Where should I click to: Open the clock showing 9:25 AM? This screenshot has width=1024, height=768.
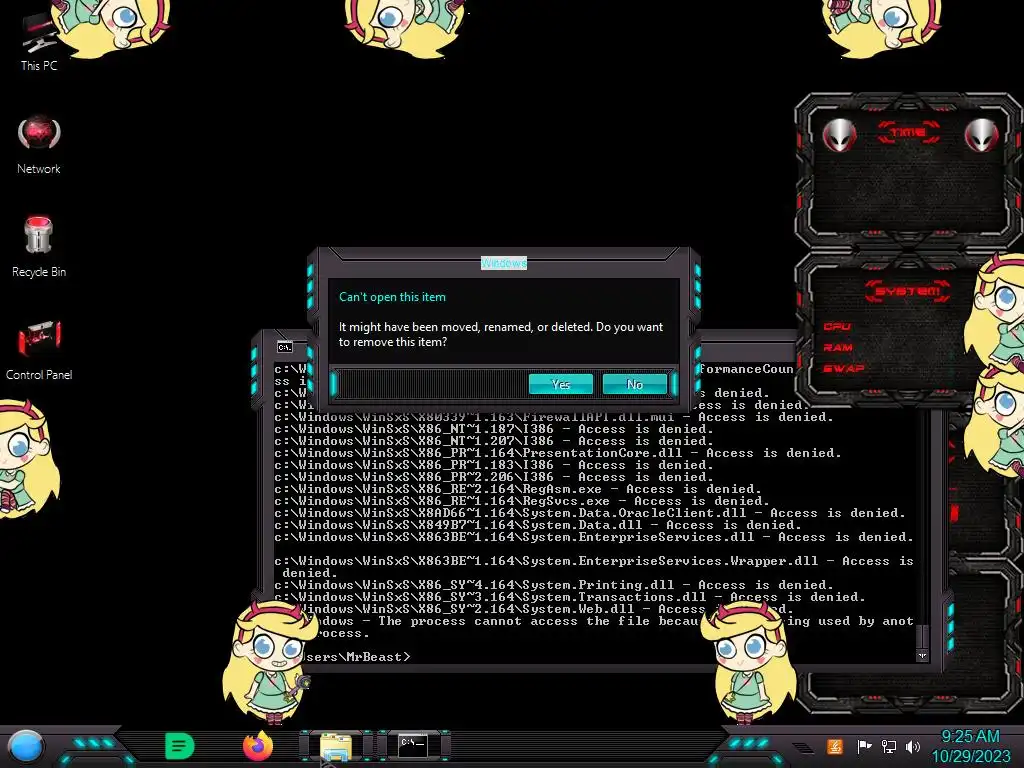coord(970,746)
